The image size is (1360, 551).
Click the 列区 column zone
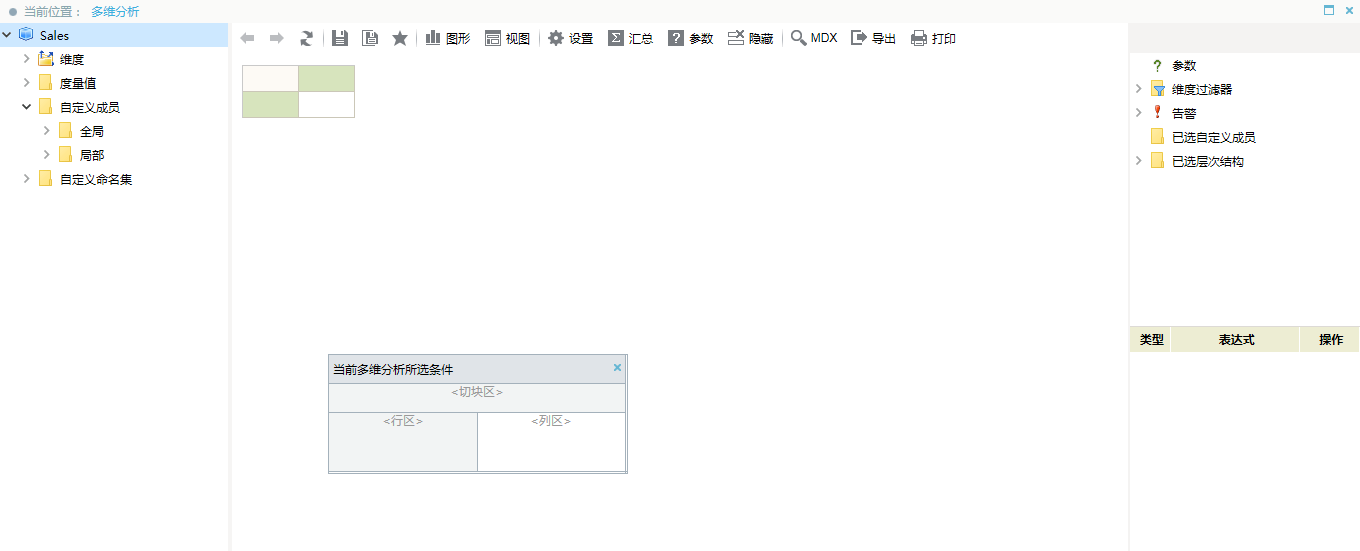(x=551, y=442)
